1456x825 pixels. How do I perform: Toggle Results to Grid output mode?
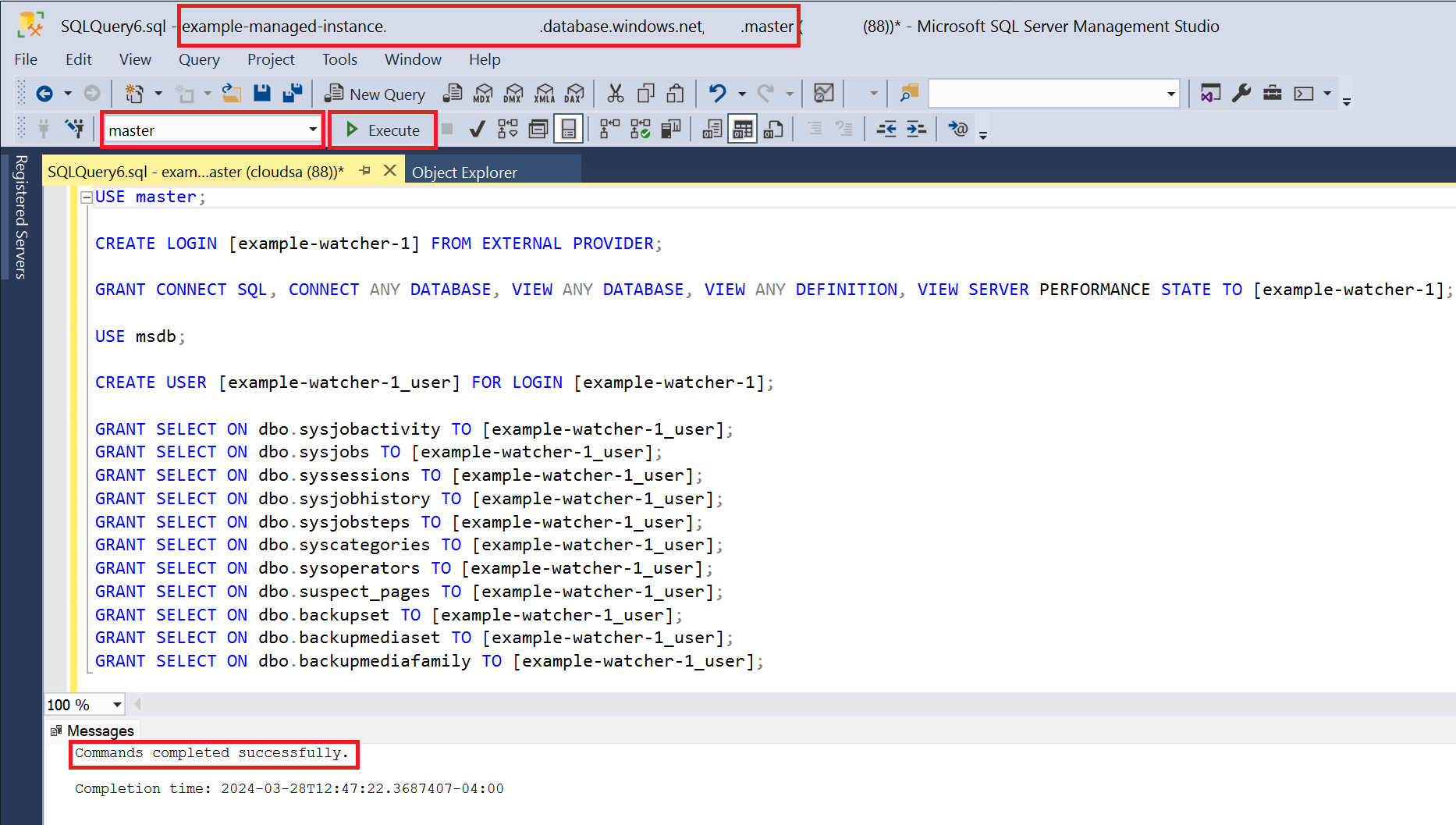[x=742, y=129]
